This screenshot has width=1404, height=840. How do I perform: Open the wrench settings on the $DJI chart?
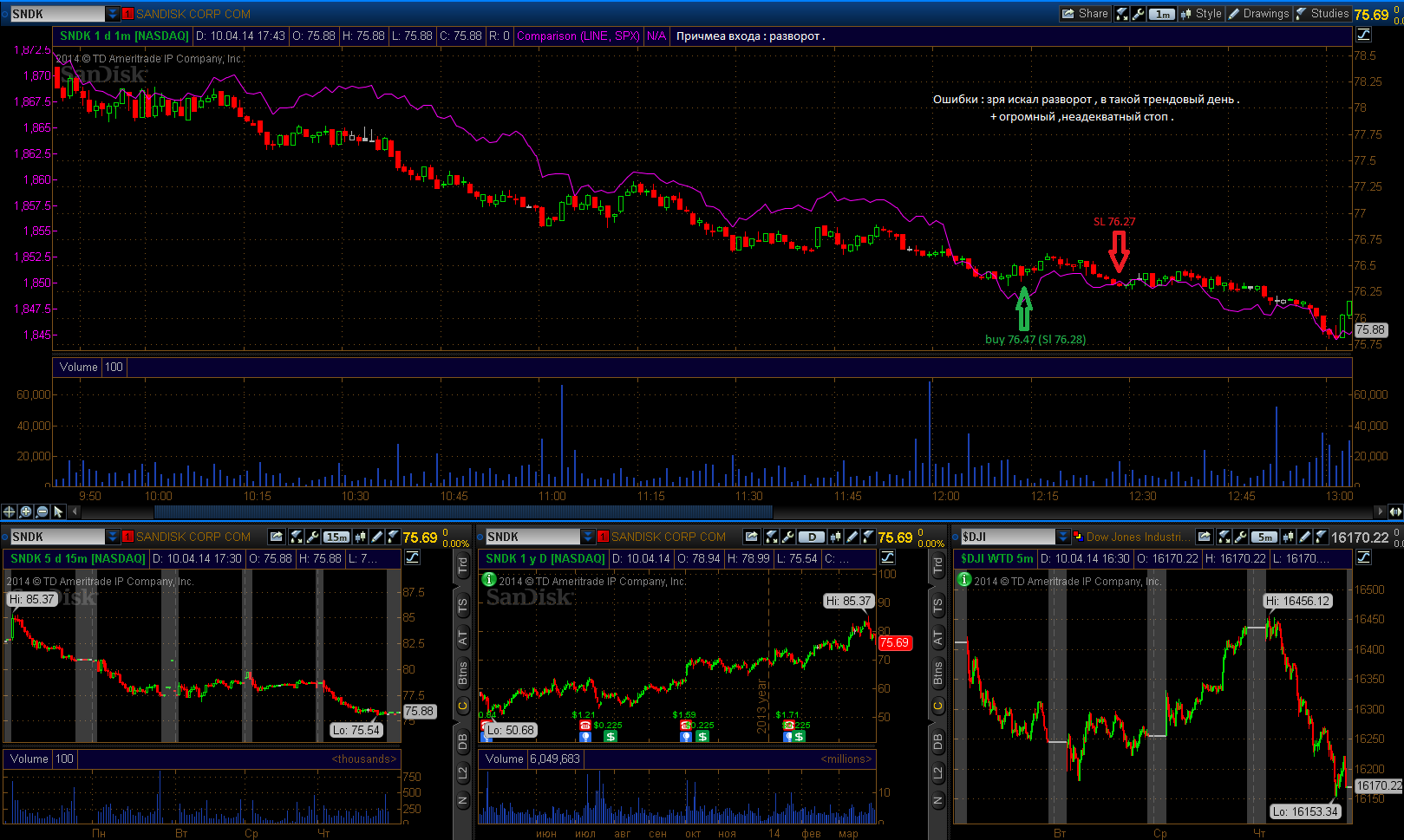(x=1240, y=537)
